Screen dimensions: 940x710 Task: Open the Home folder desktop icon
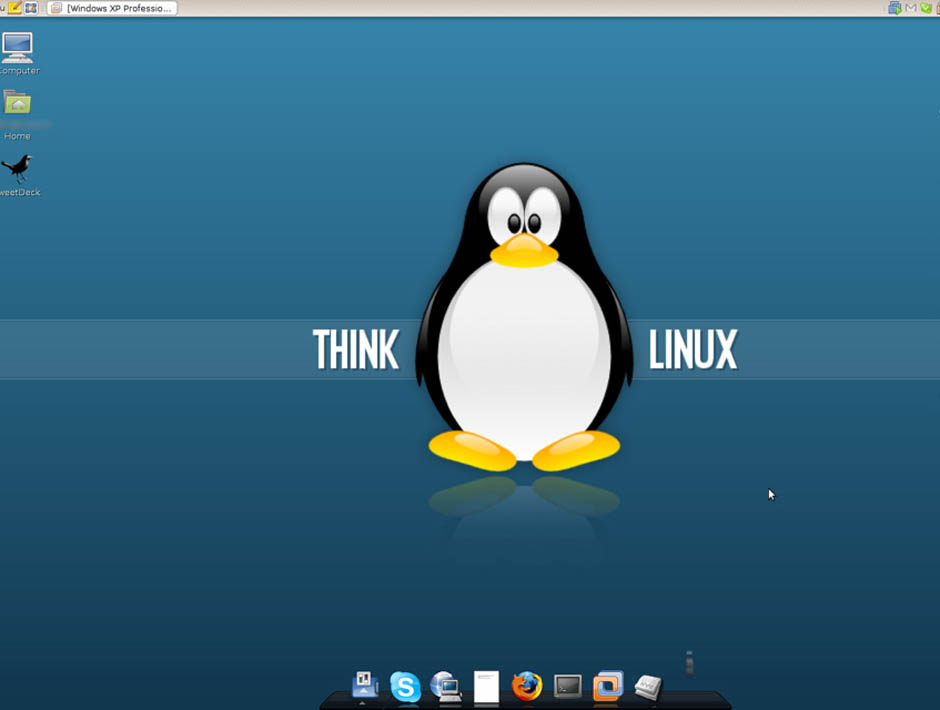[17, 103]
